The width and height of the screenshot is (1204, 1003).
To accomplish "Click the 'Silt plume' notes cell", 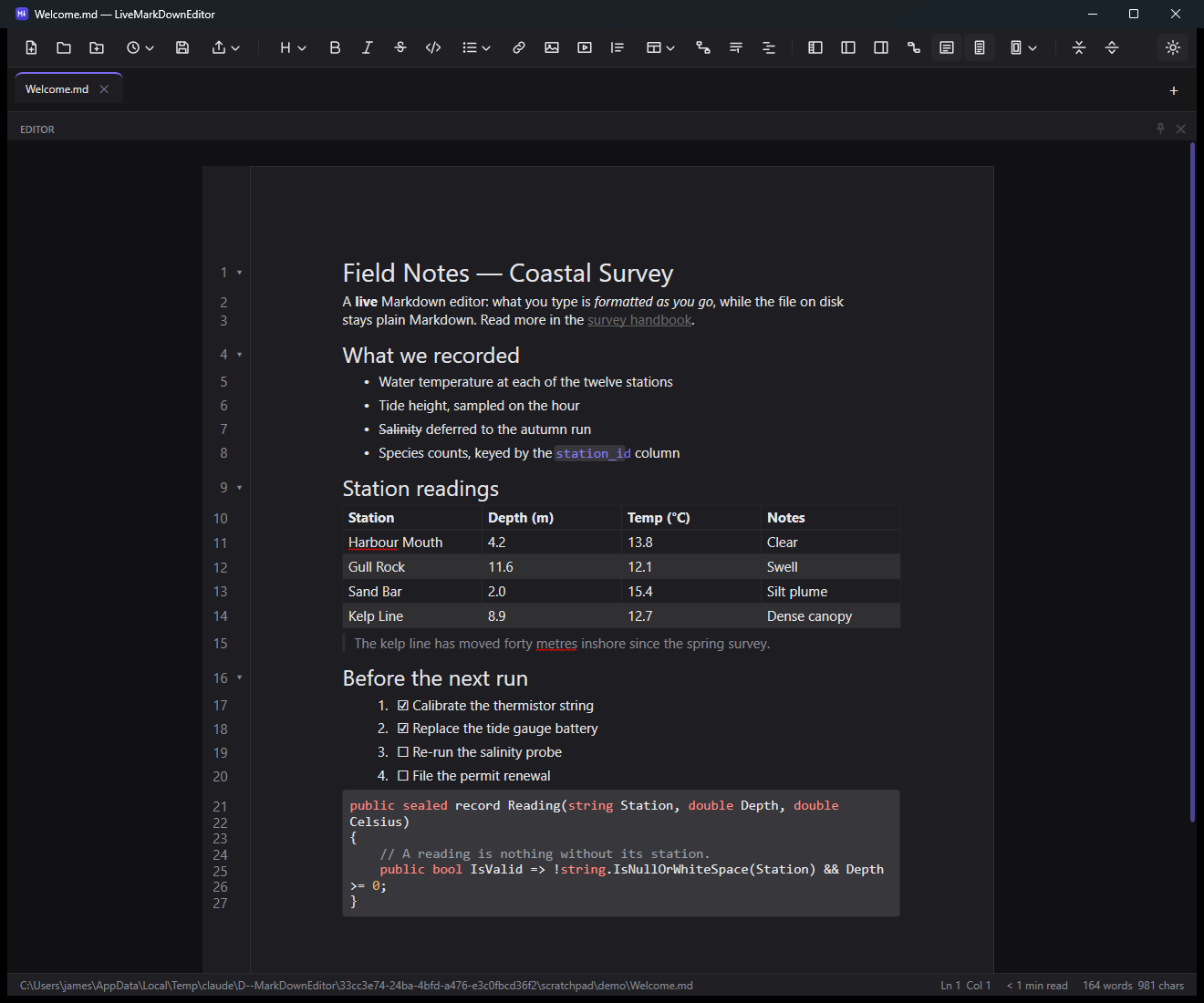I will [x=830, y=591].
